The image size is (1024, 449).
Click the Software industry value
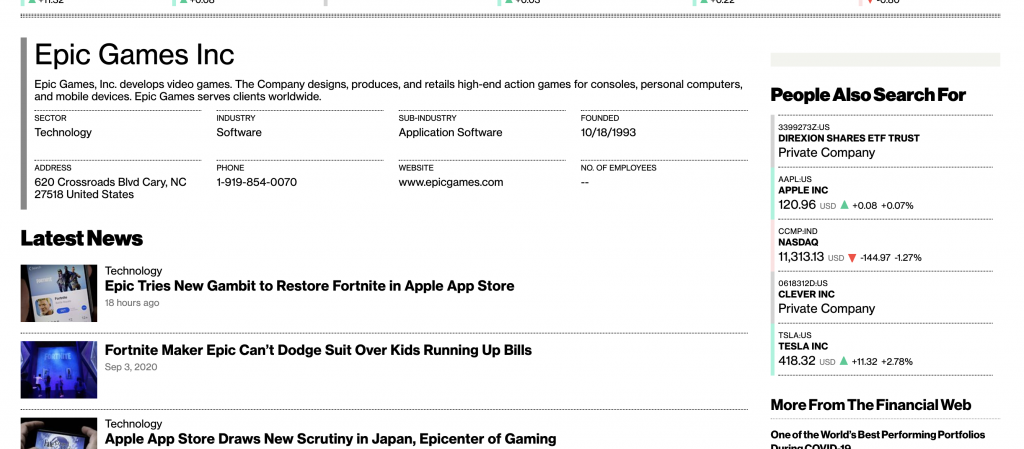[x=239, y=132]
